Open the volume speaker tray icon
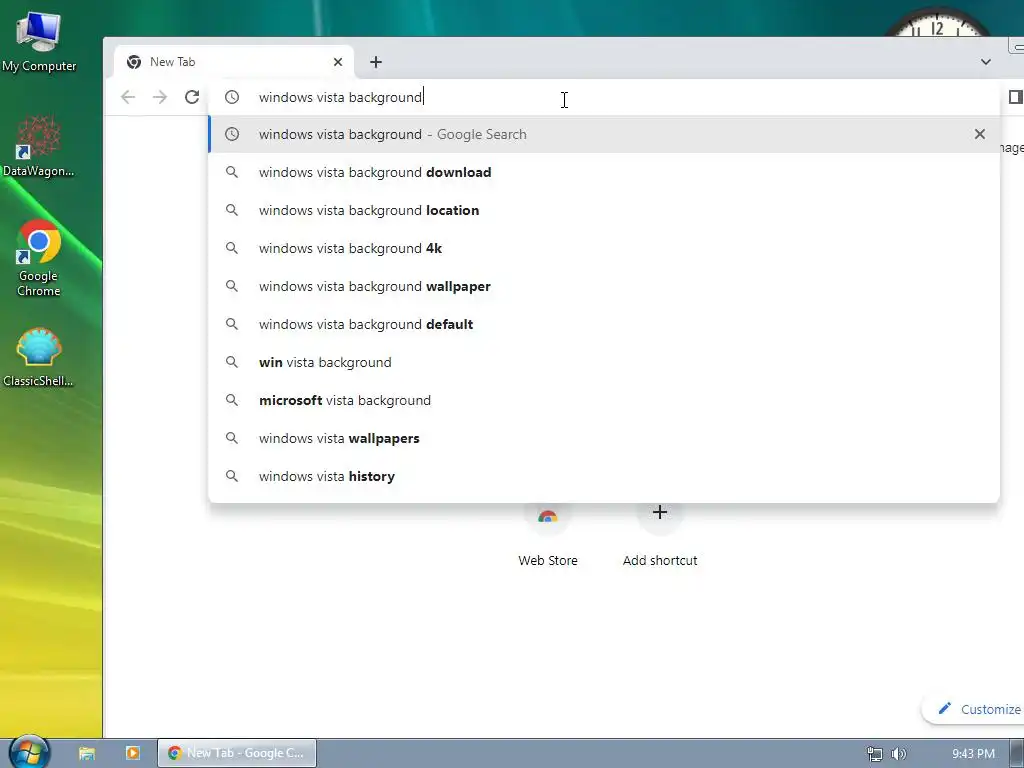This screenshot has height=768, width=1024. (x=899, y=754)
